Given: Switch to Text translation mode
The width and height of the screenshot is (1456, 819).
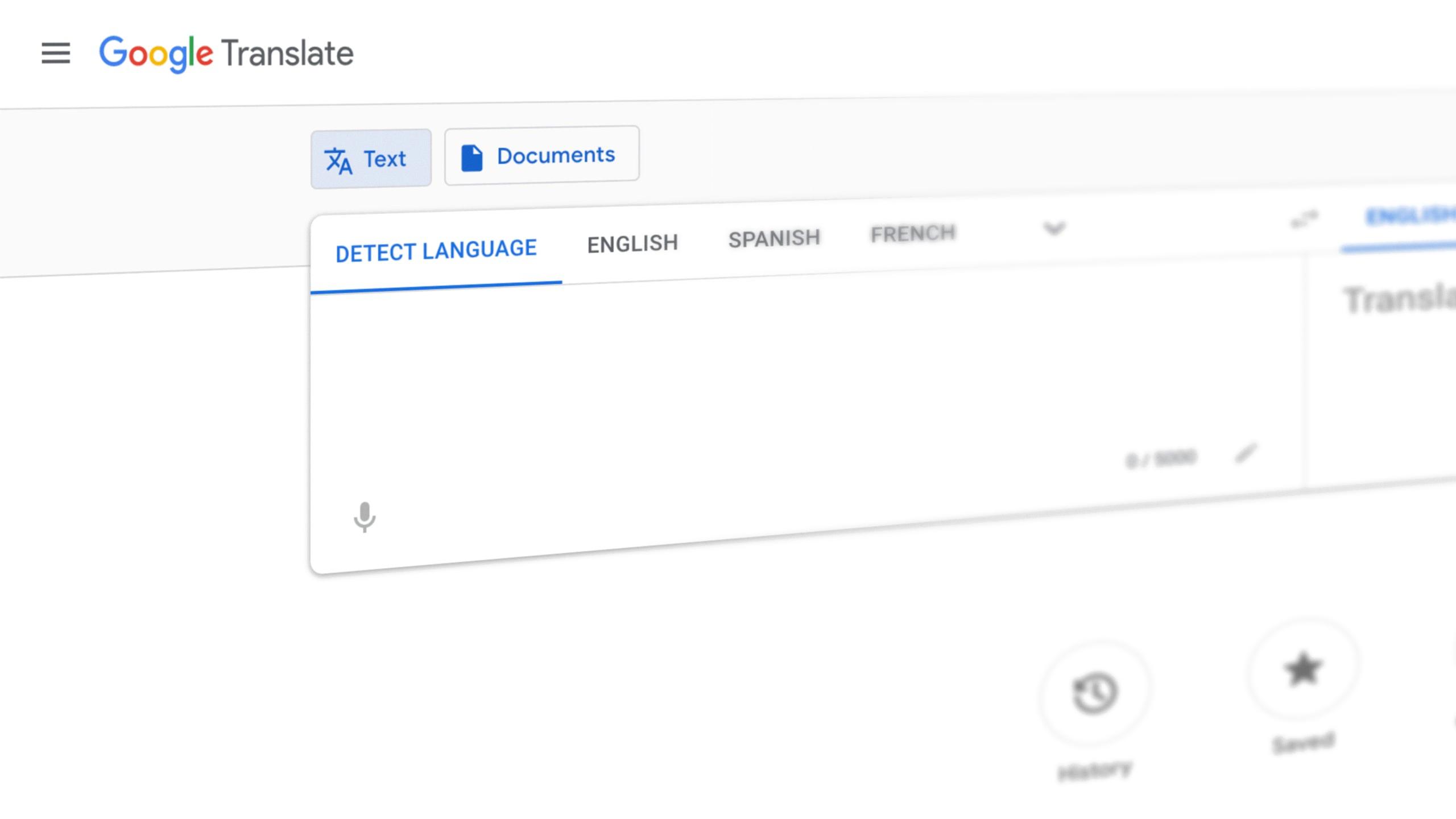Looking at the screenshot, I should [x=370, y=158].
